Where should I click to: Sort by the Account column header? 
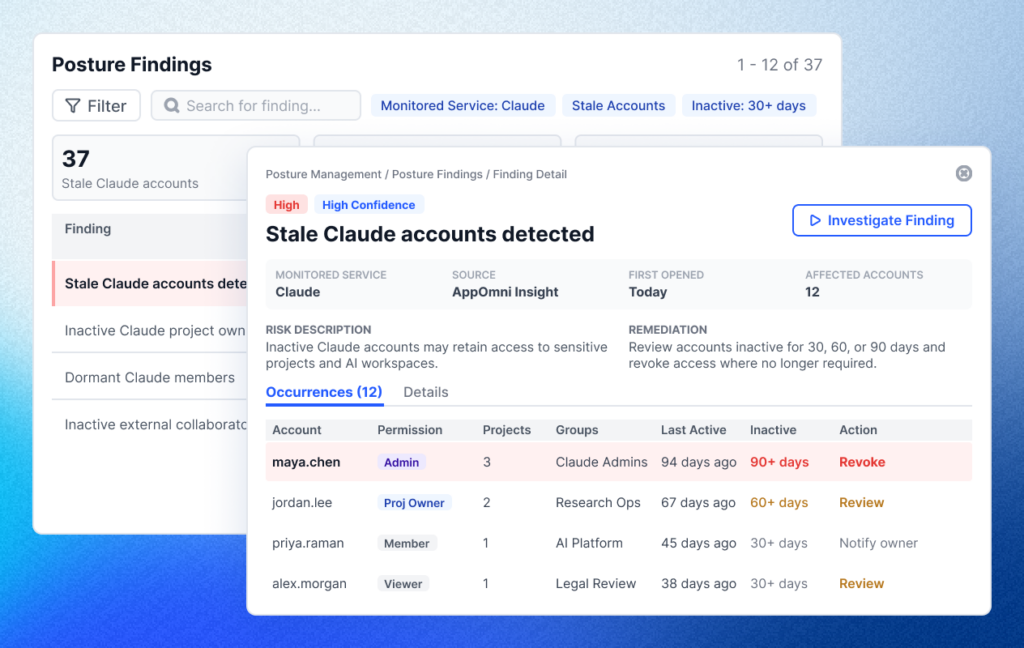pos(296,430)
